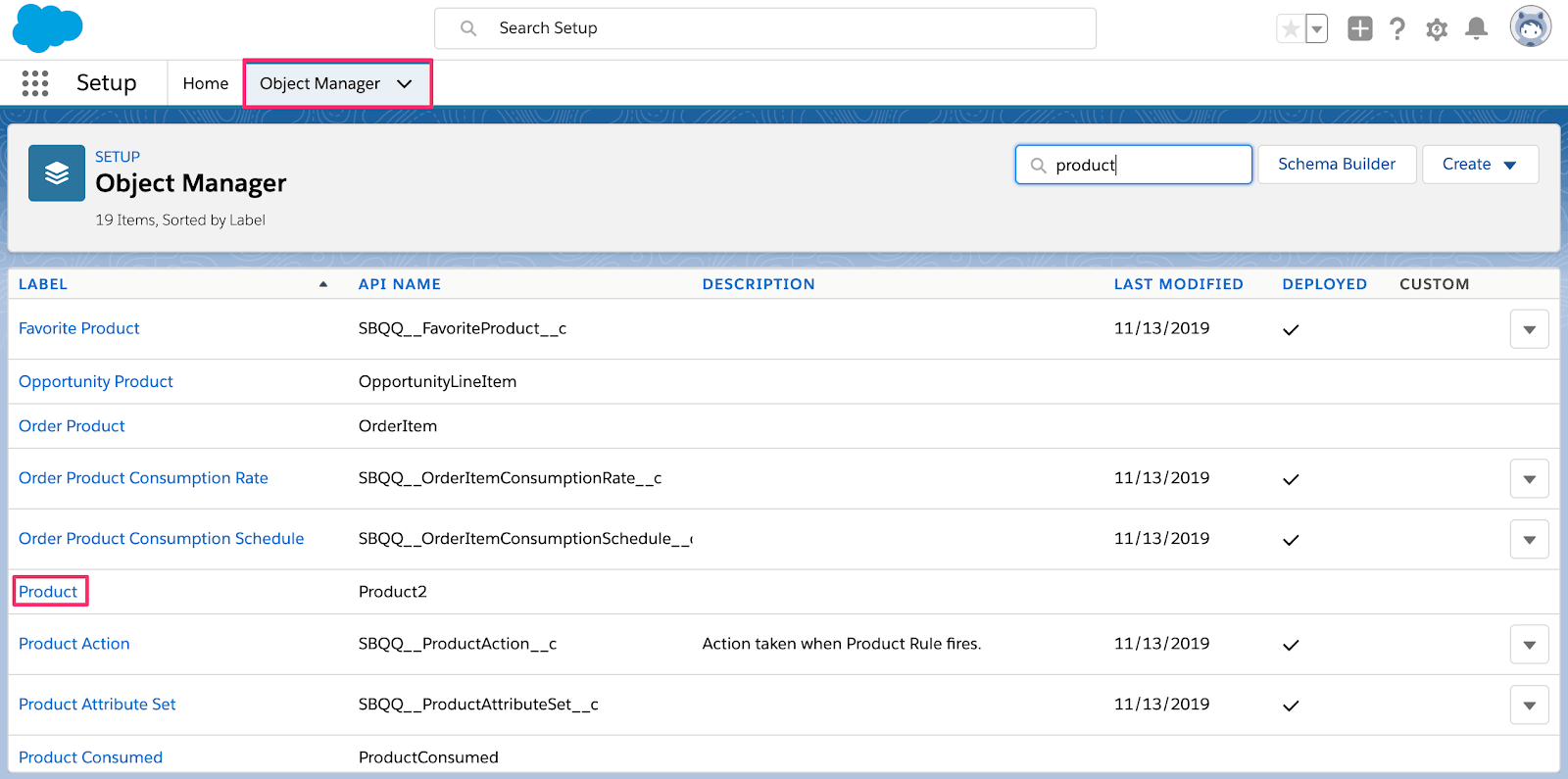Click the SETUP breadcrumb label
1568x779 pixels.
[118, 157]
